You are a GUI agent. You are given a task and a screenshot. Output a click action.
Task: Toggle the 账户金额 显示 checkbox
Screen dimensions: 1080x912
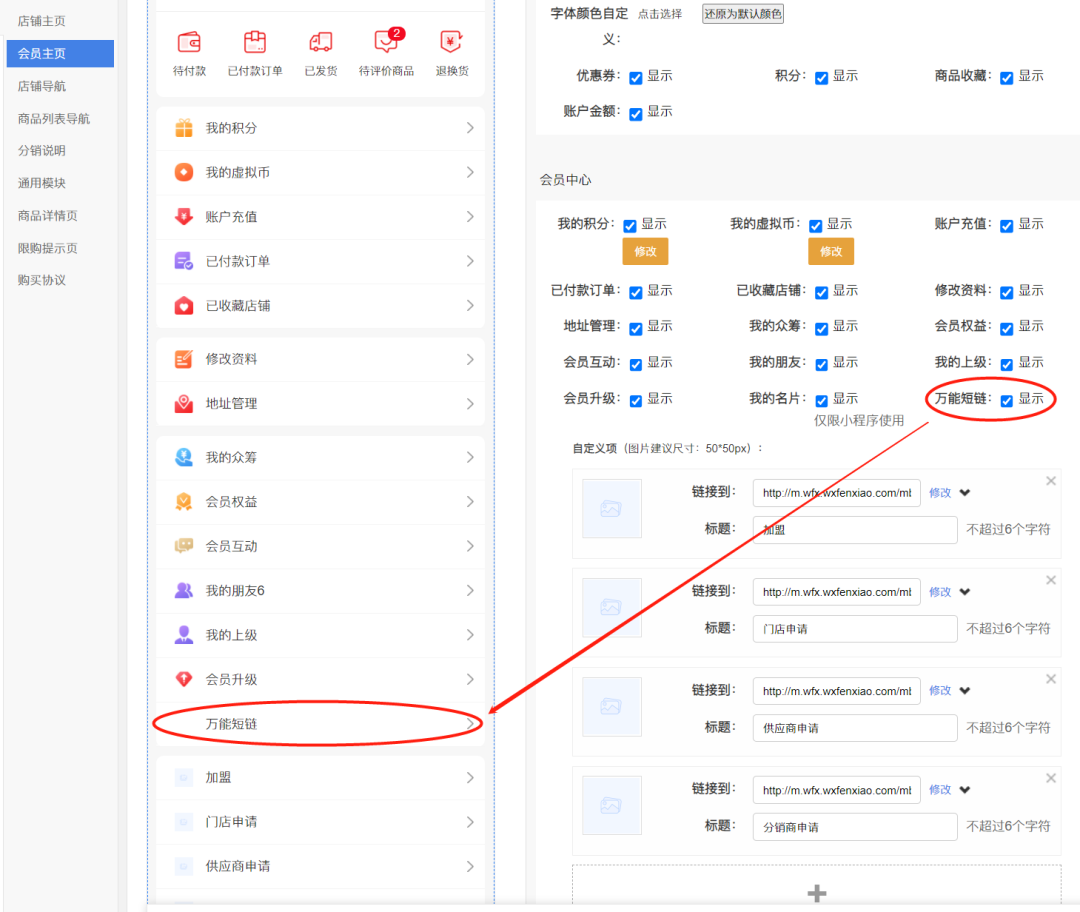(x=636, y=114)
